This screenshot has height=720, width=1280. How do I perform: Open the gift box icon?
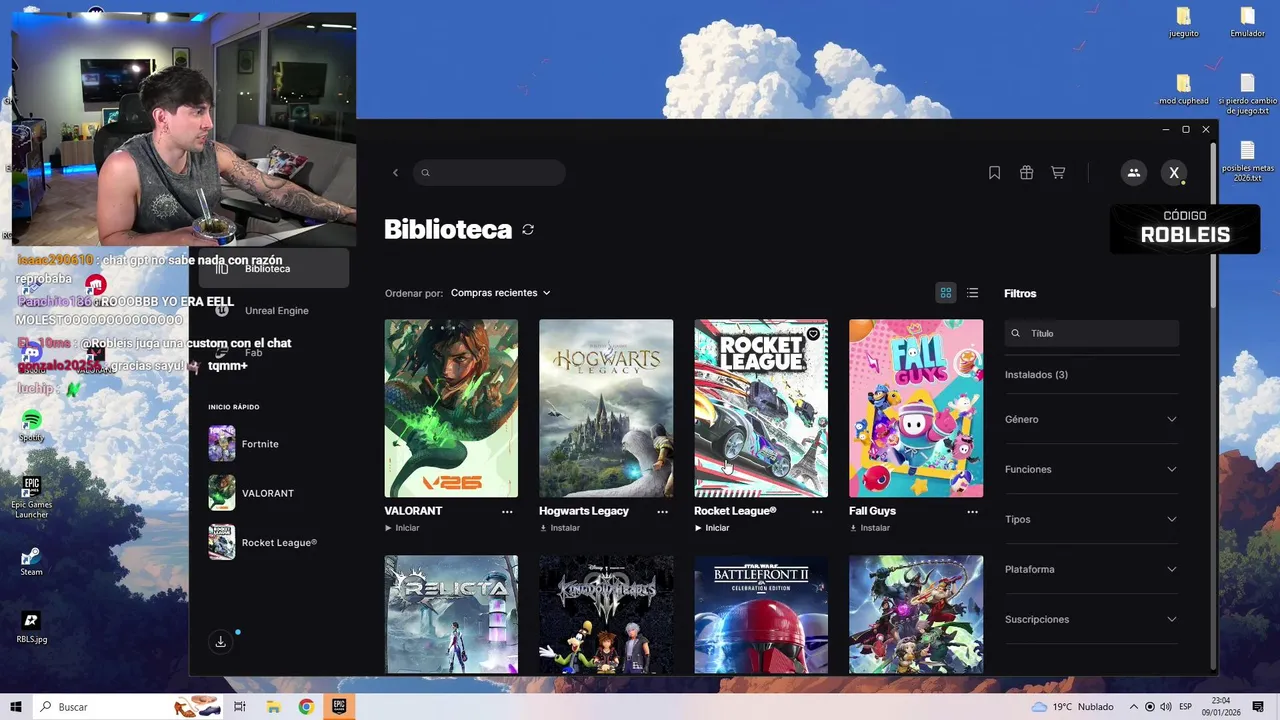(x=1026, y=173)
